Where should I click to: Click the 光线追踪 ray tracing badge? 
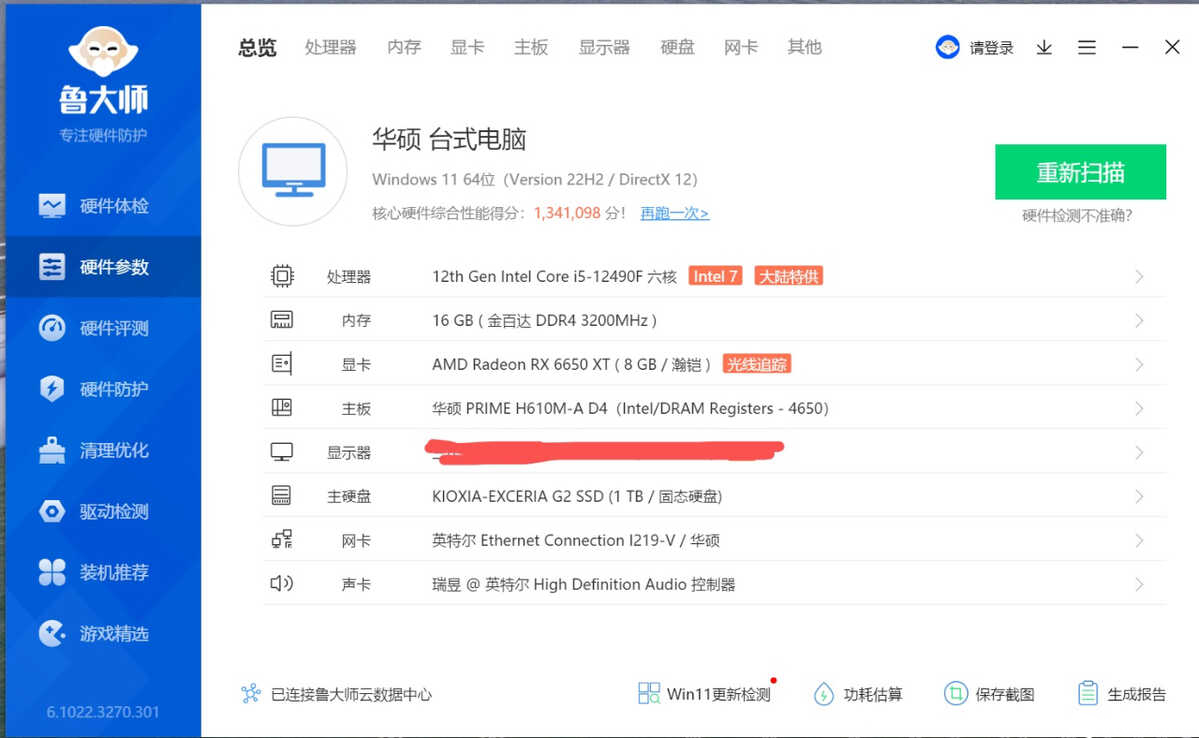[x=756, y=364]
